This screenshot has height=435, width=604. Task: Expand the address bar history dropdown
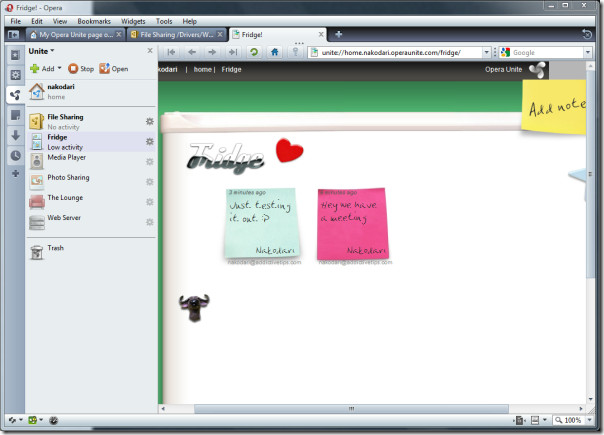(x=487, y=52)
